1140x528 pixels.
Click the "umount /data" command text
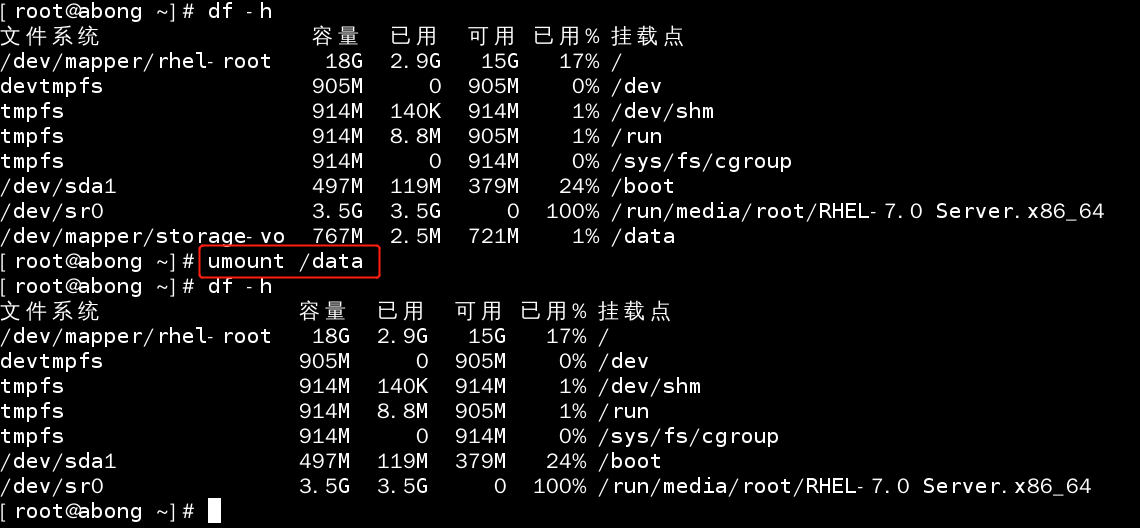(x=285, y=261)
